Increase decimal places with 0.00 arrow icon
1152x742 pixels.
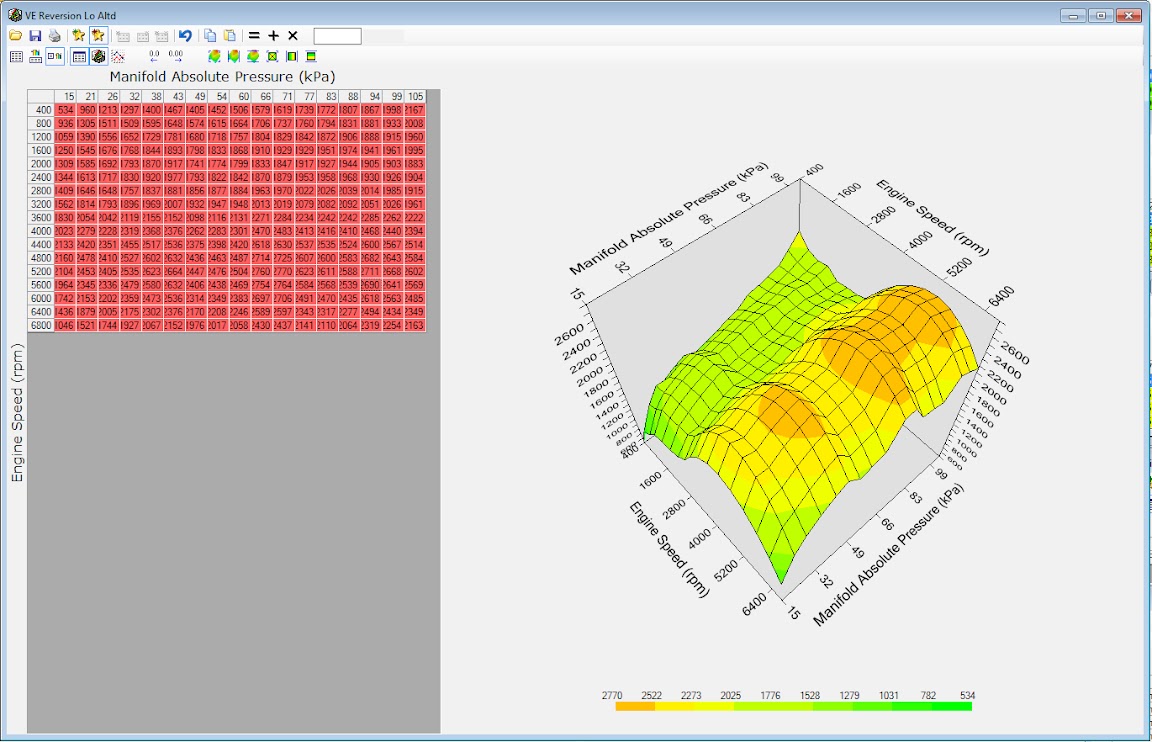pyautogui.click(x=176, y=57)
